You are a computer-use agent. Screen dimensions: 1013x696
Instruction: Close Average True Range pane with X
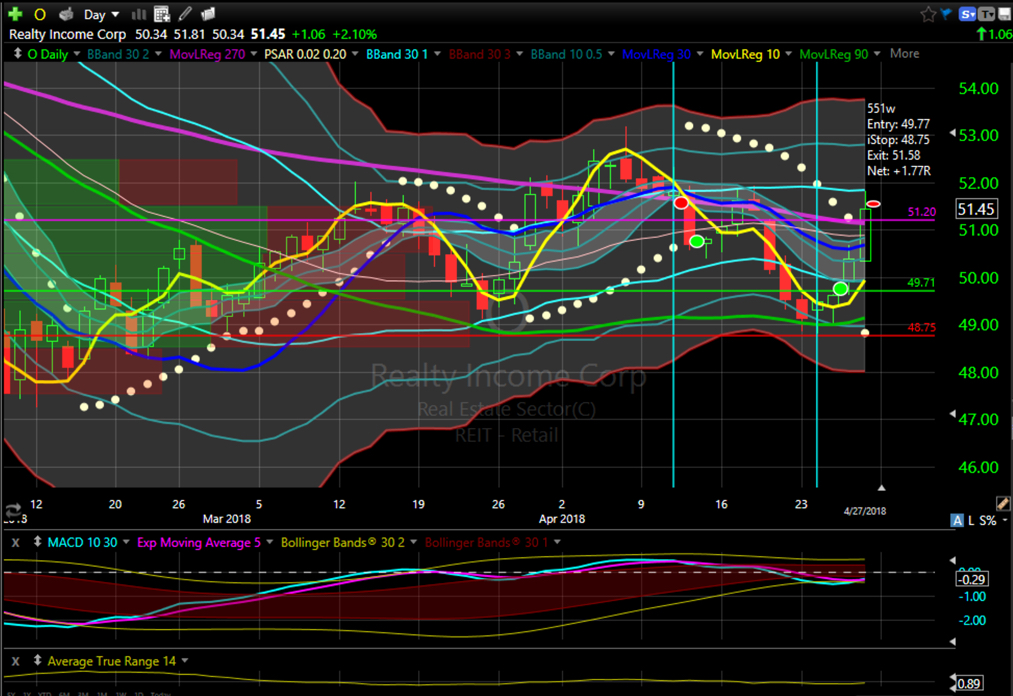[x=16, y=661]
